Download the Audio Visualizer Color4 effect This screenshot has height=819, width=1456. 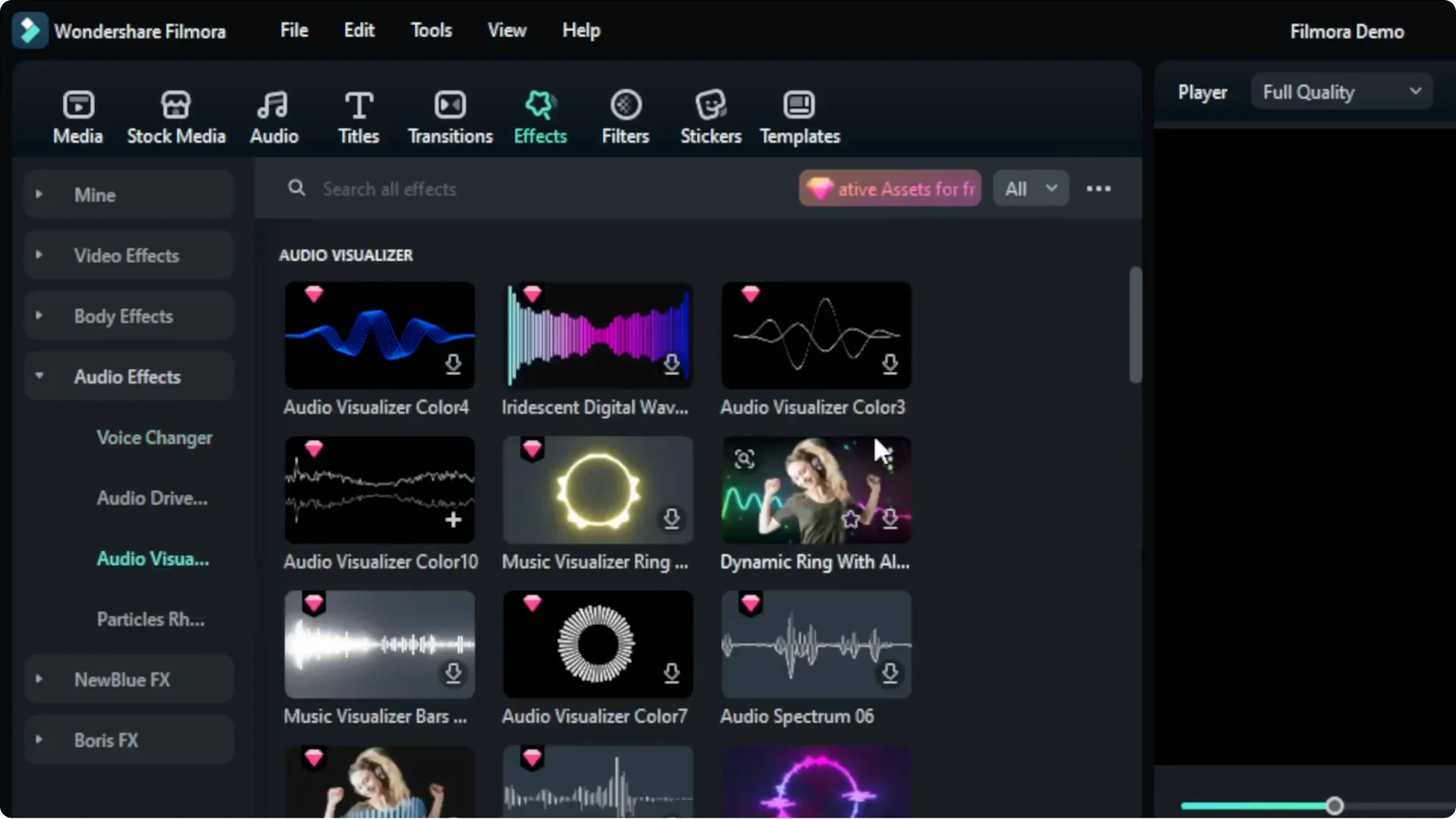[453, 365]
